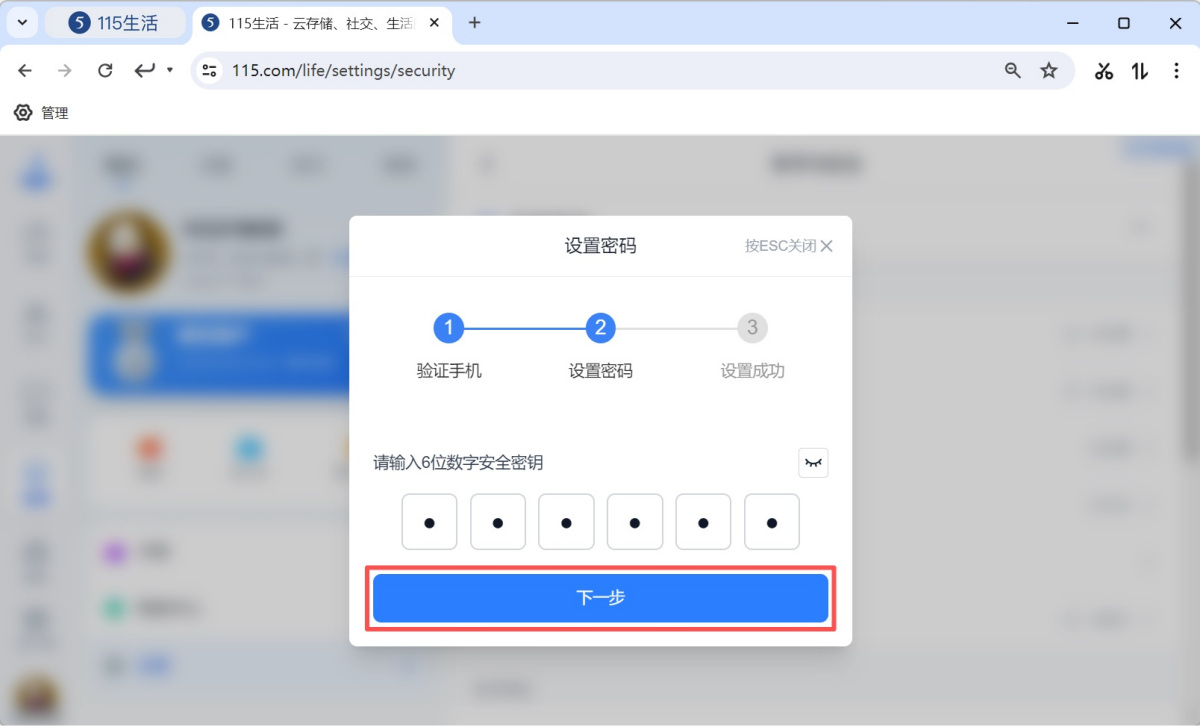
Task: Select step 2 设置密码 circle
Action: click(600, 327)
